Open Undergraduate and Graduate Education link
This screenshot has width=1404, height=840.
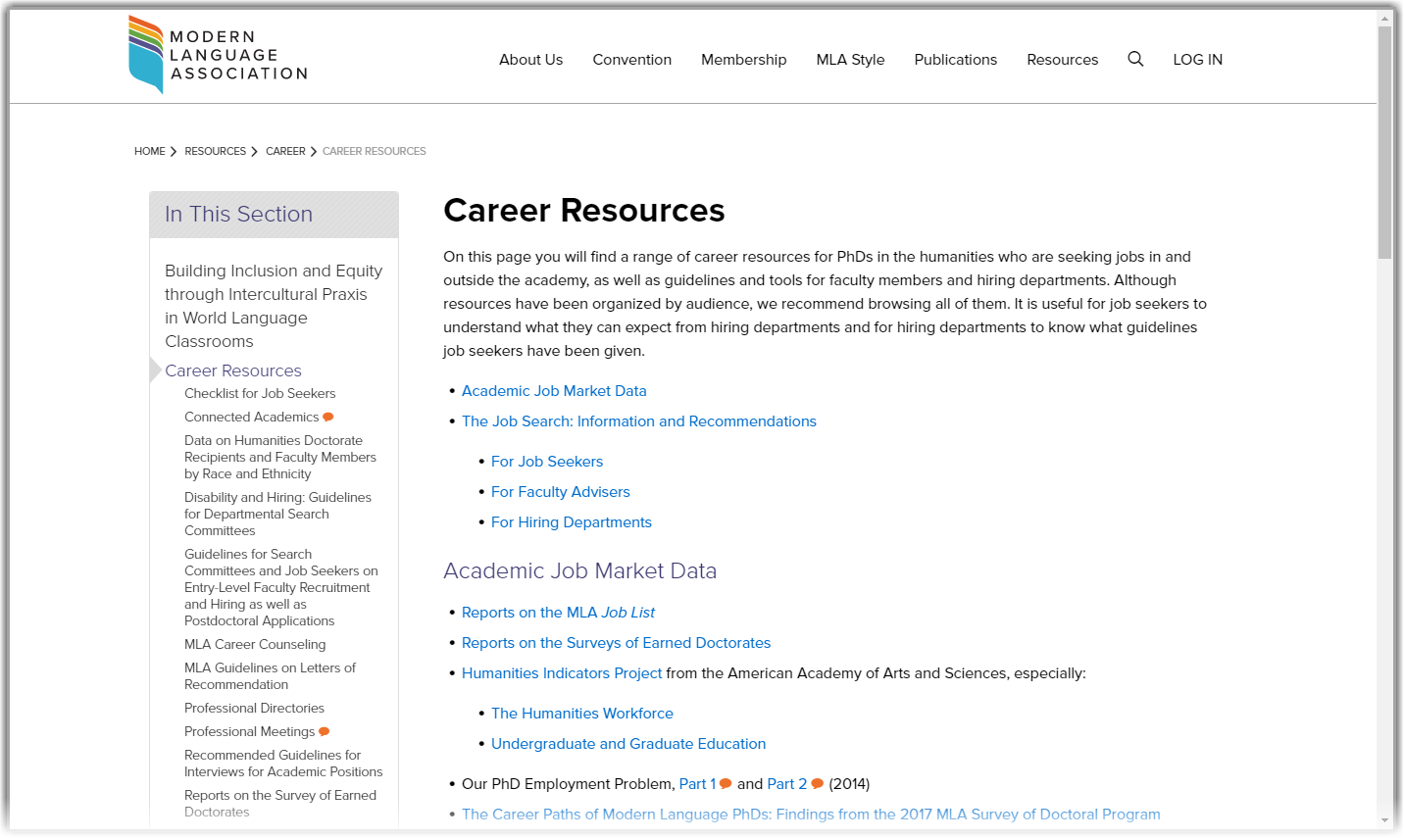tap(628, 744)
